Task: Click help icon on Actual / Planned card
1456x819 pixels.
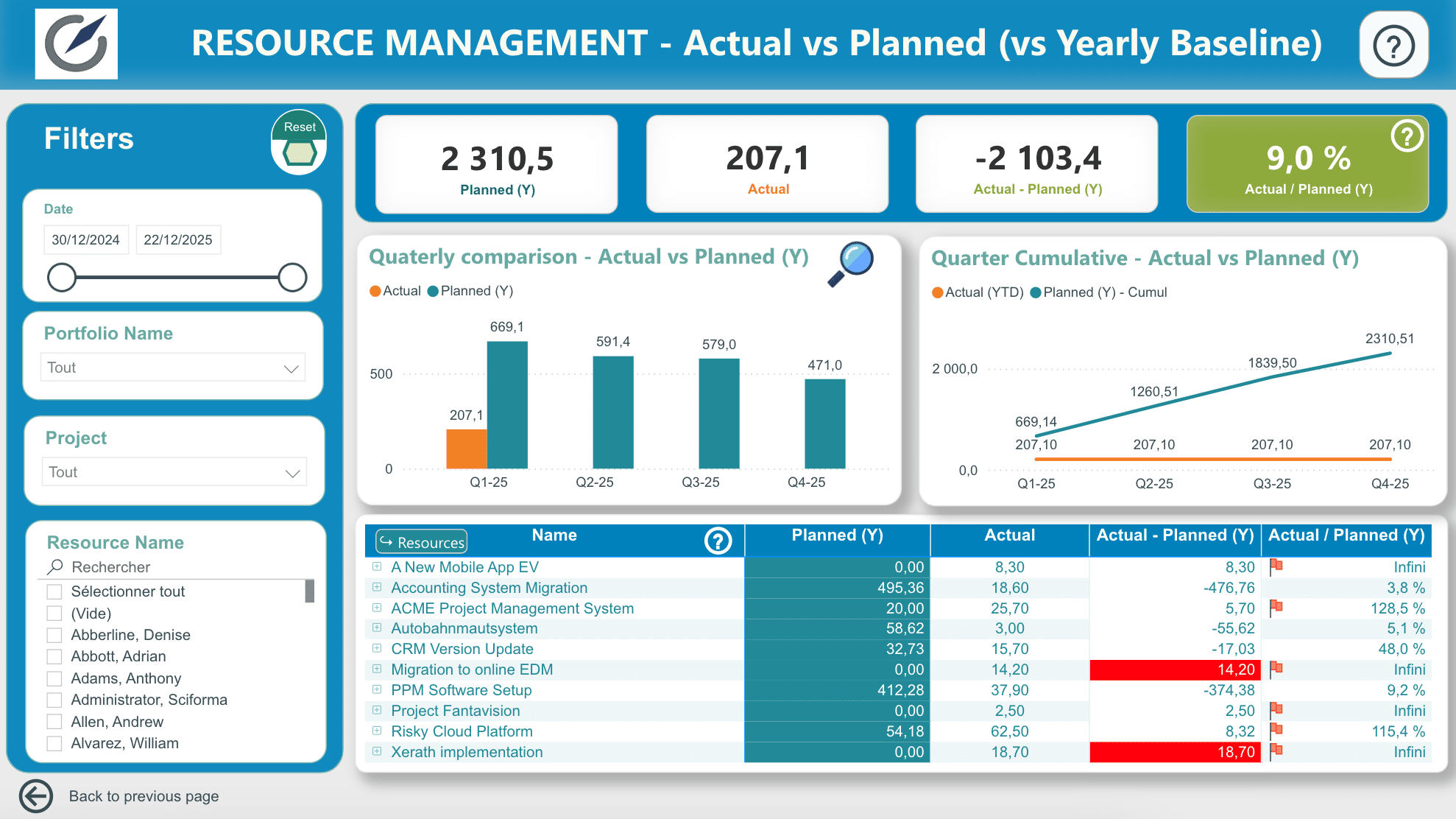Action: click(1407, 136)
